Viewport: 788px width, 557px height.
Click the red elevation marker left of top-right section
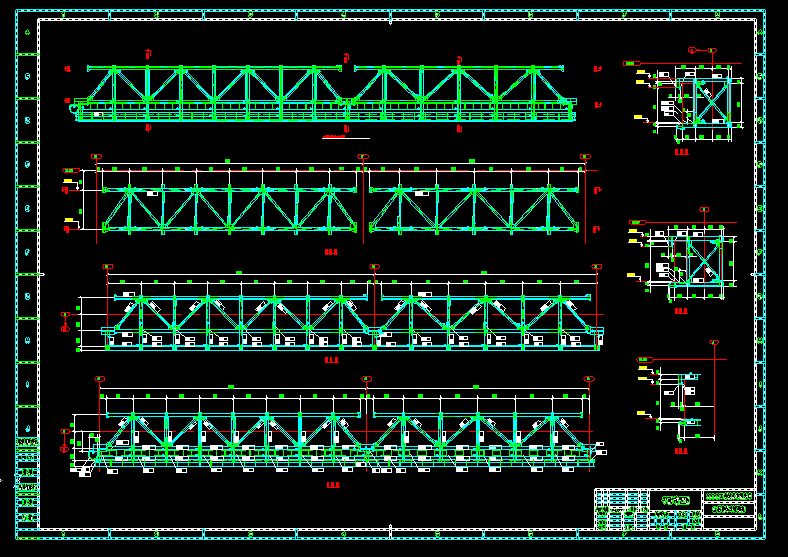(x=632, y=63)
